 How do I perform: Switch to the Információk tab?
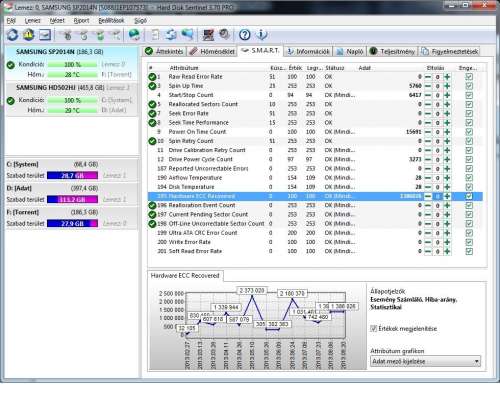pyautogui.click(x=308, y=51)
